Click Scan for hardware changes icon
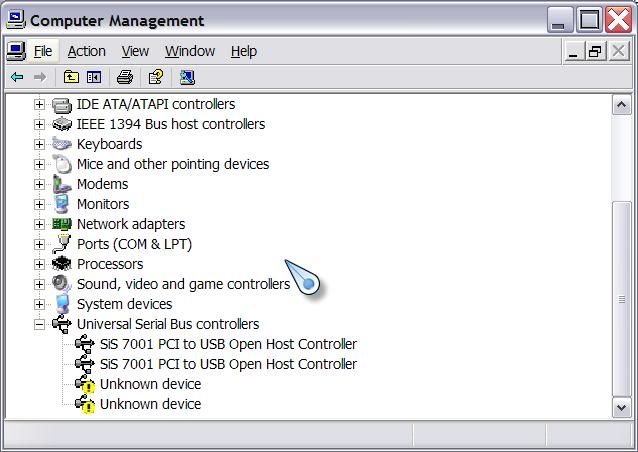Viewport: 638px width, 452px height. pyautogui.click(x=187, y=77)
